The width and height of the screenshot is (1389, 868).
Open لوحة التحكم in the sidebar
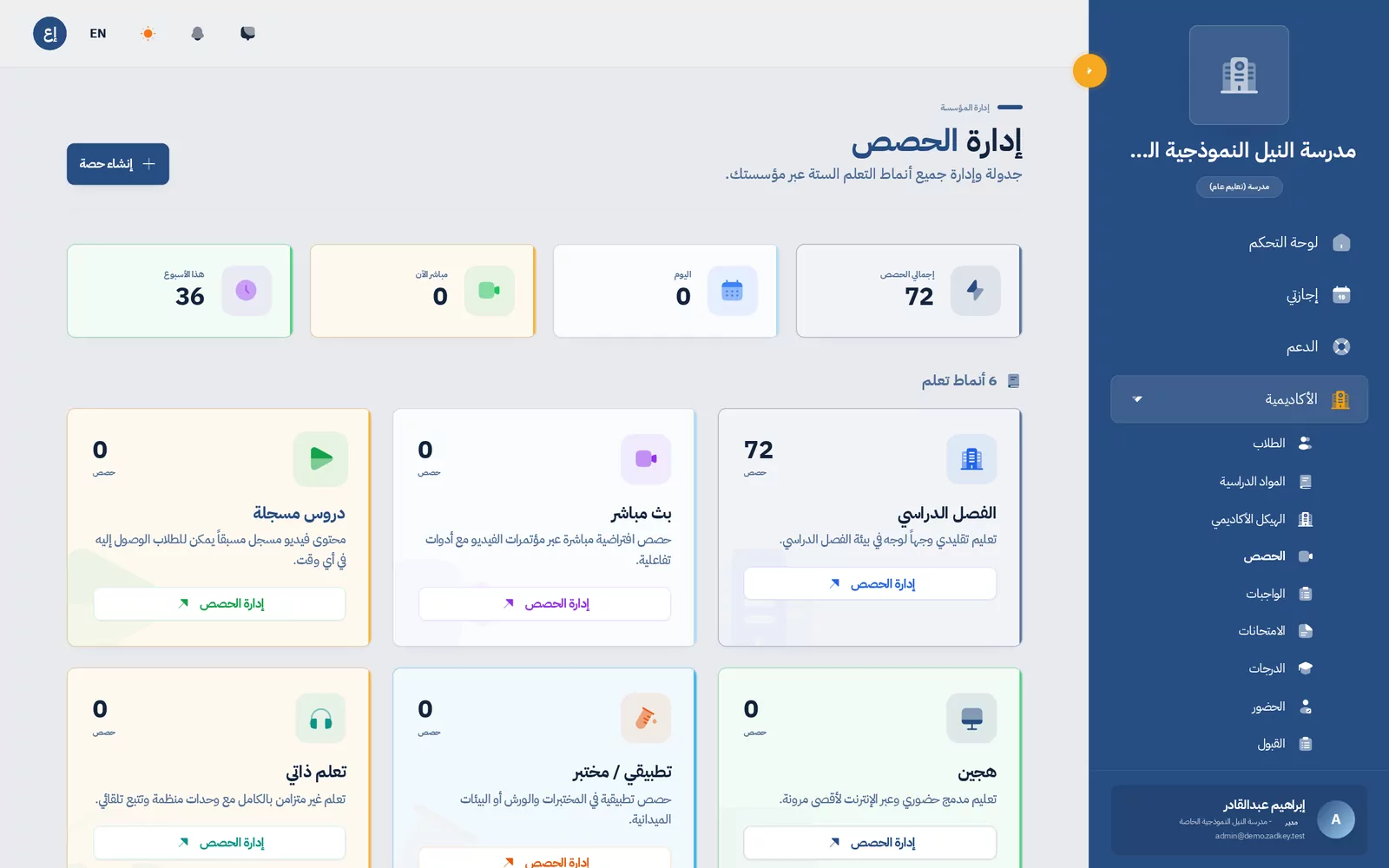[x=1239, y=242]
